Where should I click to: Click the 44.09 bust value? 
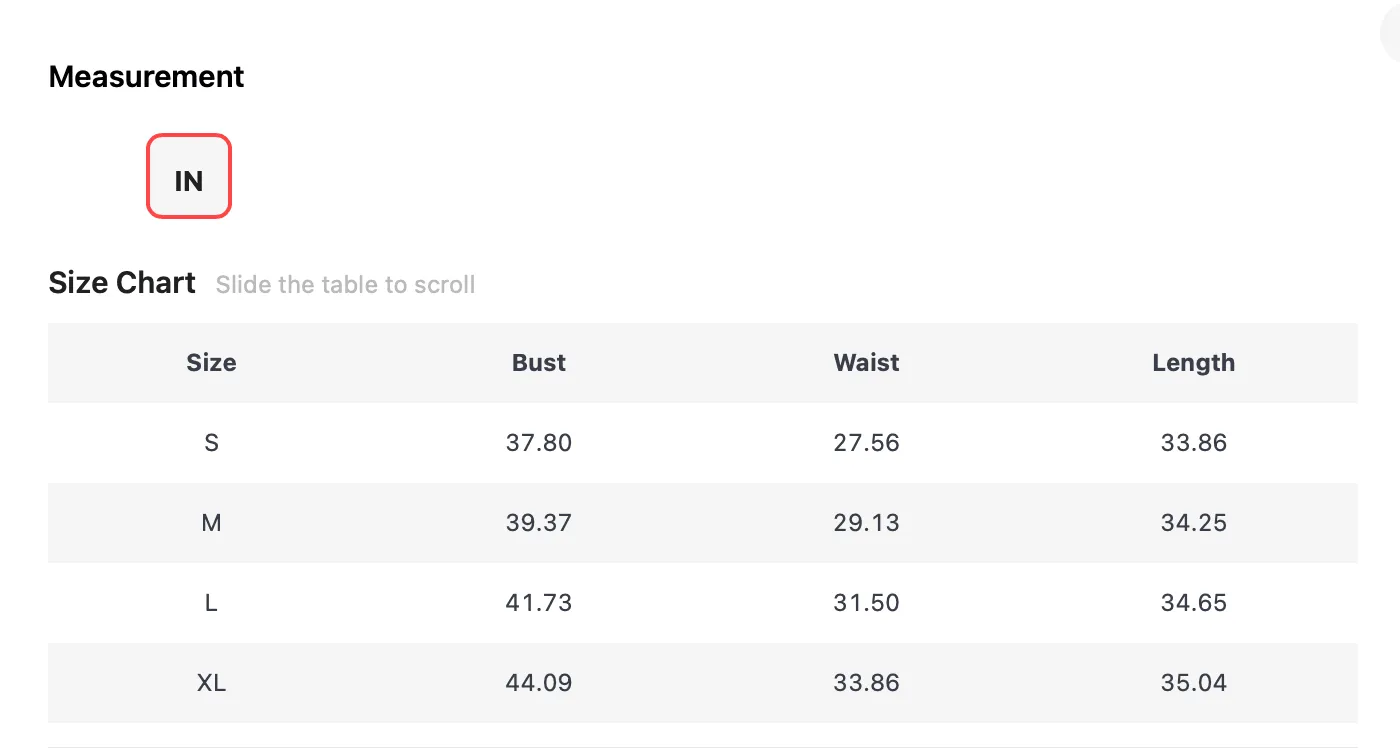click(539, 682)
